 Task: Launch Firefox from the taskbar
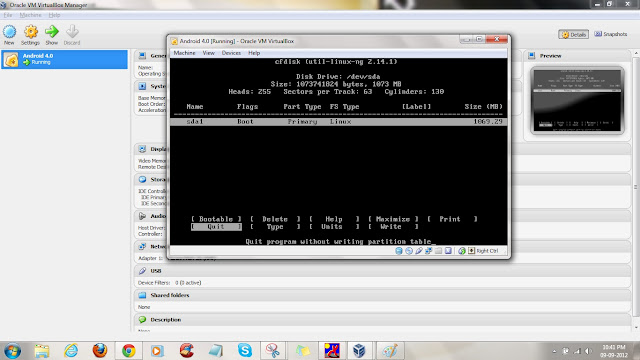(100, 351)
